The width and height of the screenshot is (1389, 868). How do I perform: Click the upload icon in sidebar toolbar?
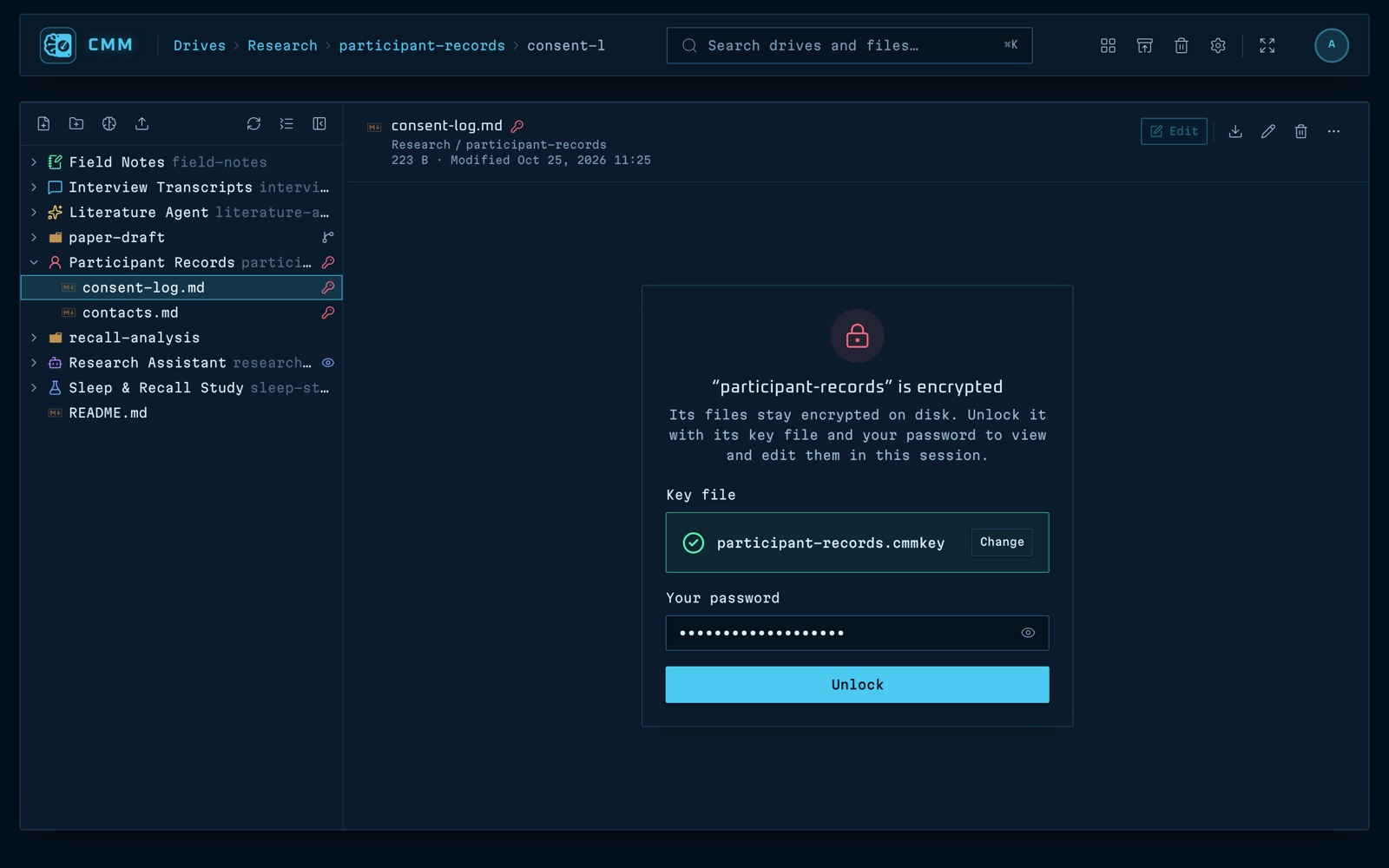[142, 124]
